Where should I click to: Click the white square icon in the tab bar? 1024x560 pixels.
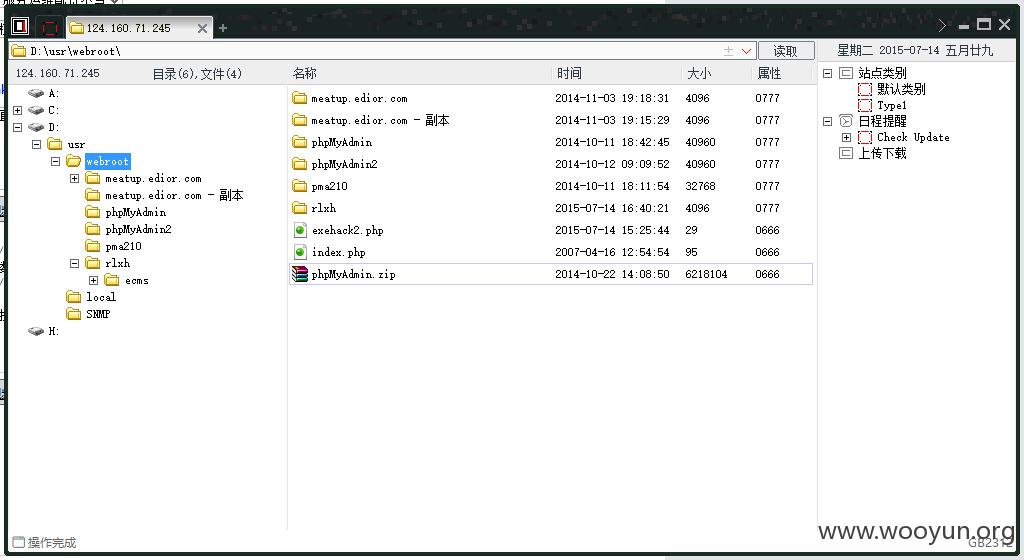pyautogui.click(x=20, y=26)
